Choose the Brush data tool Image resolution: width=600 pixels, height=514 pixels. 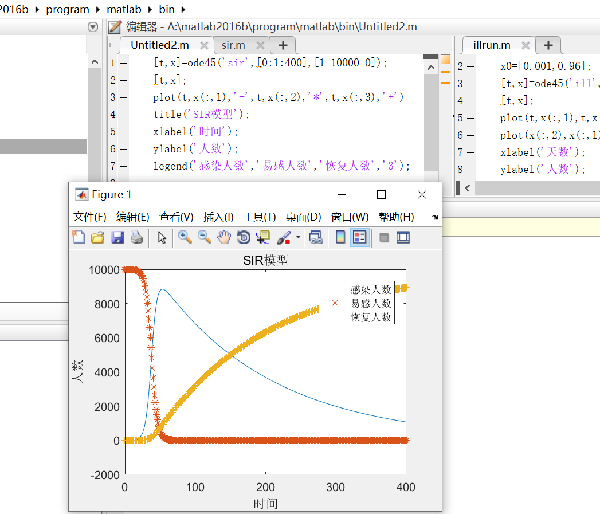click(x=284, y=237)
